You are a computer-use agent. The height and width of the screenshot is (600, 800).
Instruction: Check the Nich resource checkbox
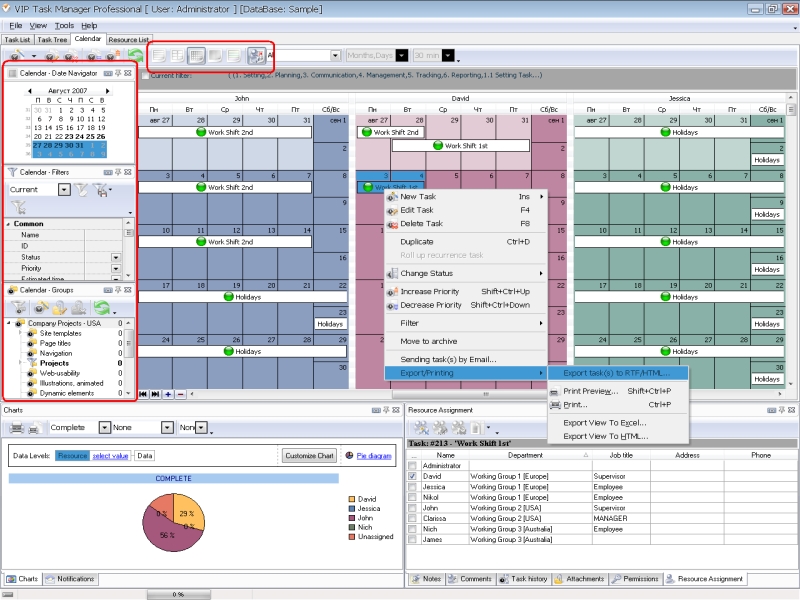pos(412,529)
